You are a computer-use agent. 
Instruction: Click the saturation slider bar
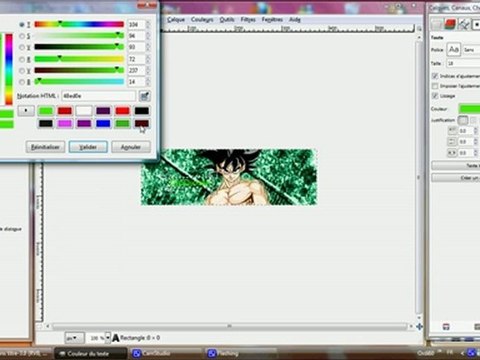[x=79, y=35]
